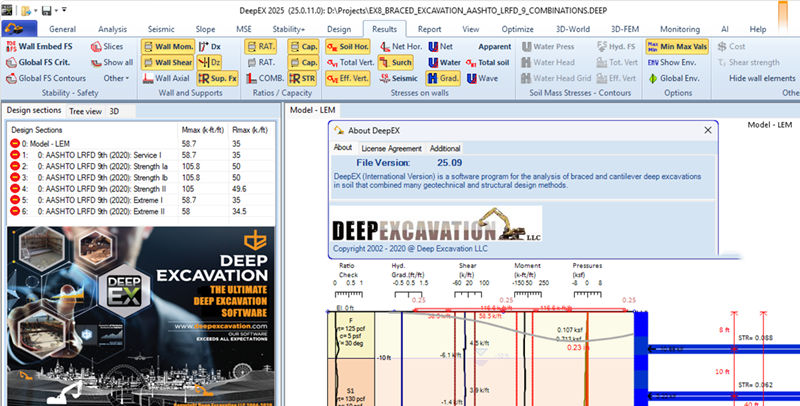Open the Wall Embed FS results
The width and height of the screenshot is (800, 406).
coord(39,46)
